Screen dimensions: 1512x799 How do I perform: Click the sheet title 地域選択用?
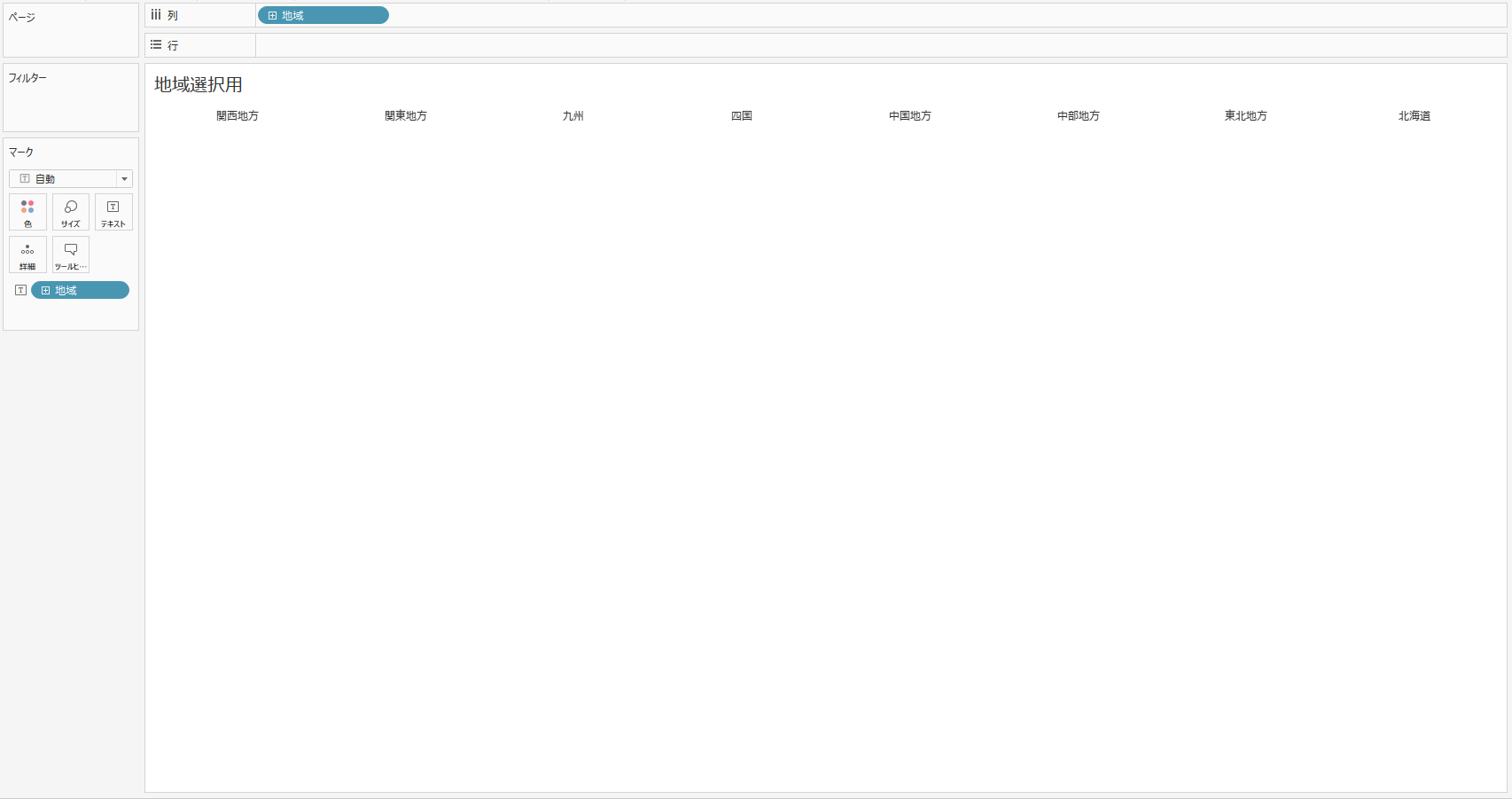coord(199,85)
